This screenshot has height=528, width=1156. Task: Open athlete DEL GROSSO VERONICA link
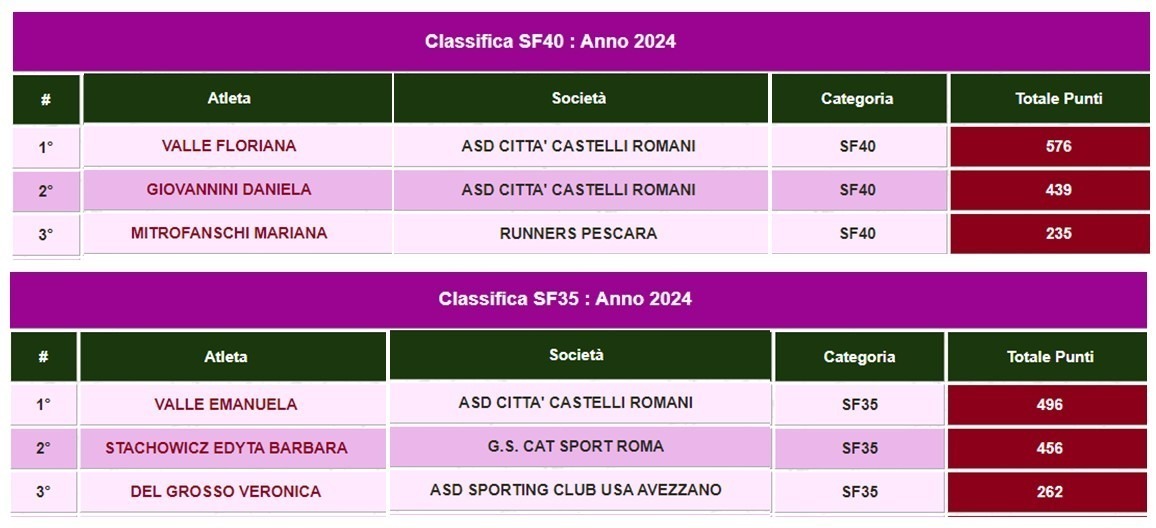click(x=226, y=491)
